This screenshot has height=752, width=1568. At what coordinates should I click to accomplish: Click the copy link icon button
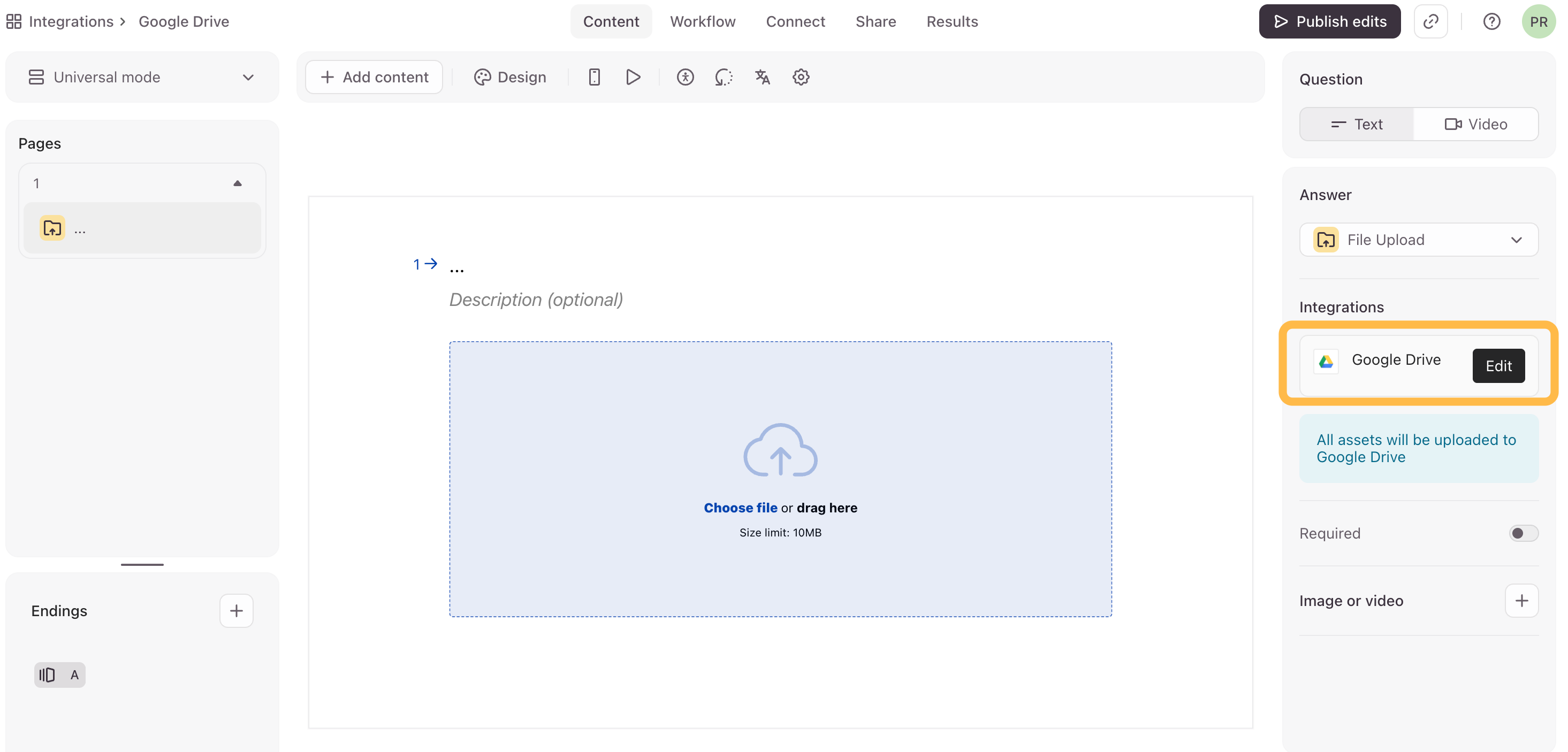point(1430,22)
